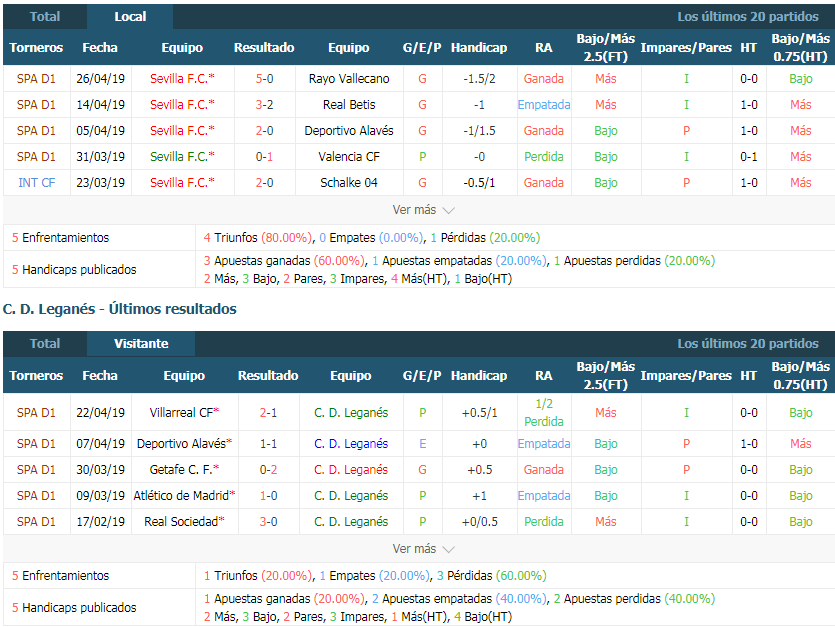Click the Fecha header in Sevilla table

(100, 48)
